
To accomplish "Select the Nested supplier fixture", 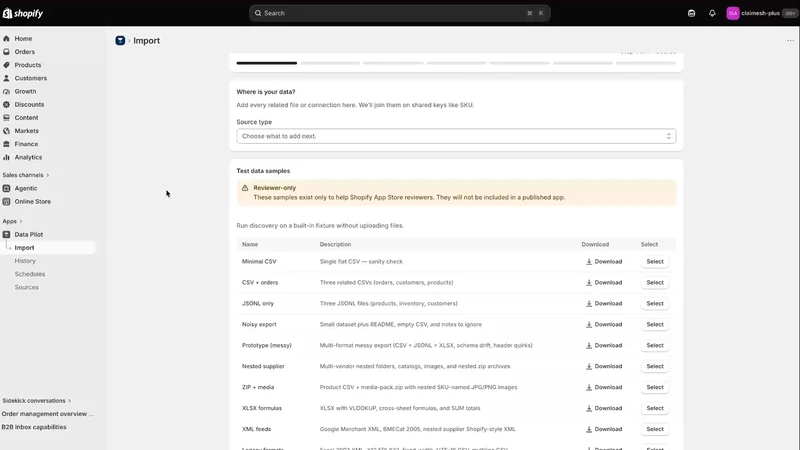I will coord(655,366).
